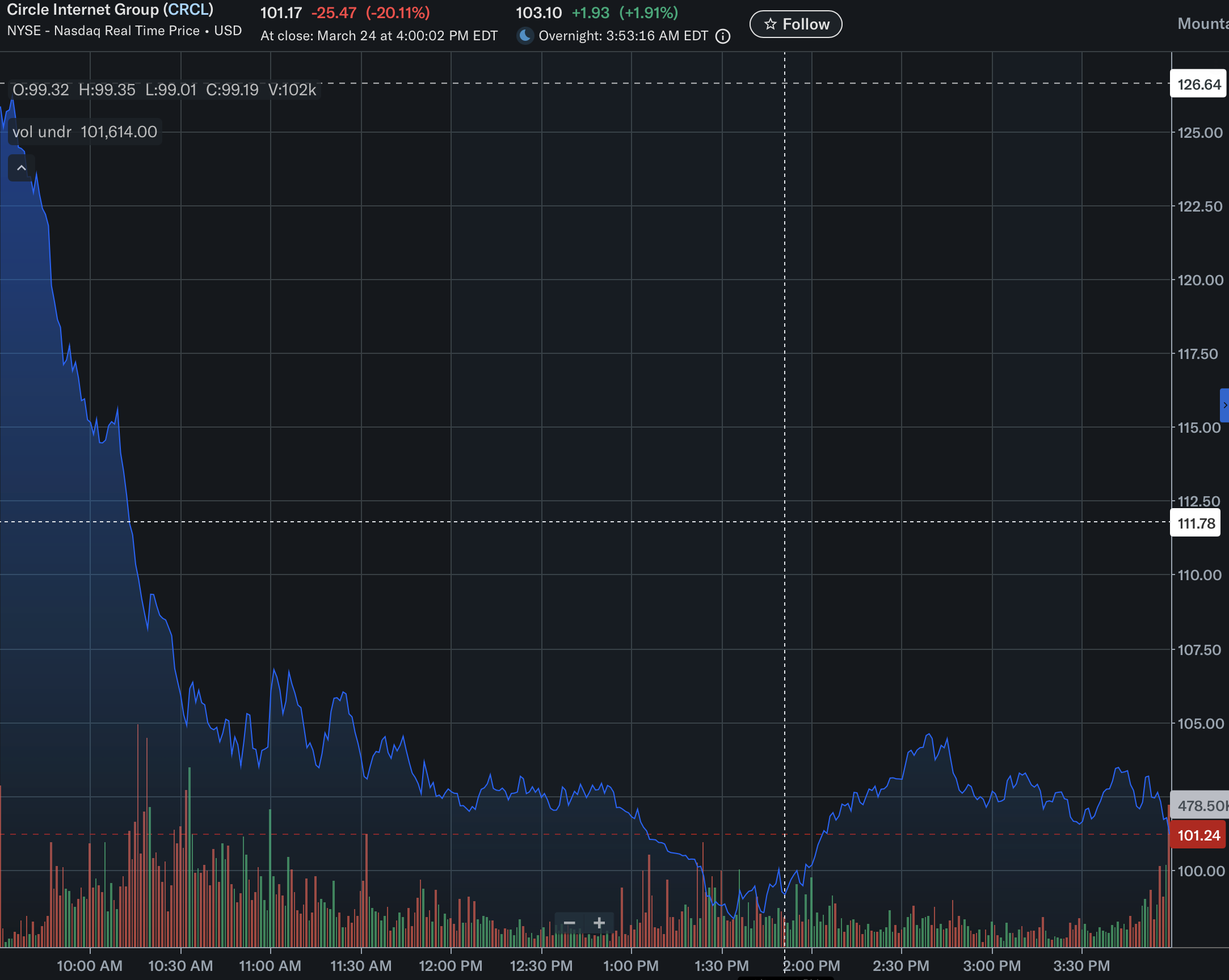Collapse the indicator legend with chevron
Image resolution: width=1229 pixels, height=980 pixels.
point(21,168)
